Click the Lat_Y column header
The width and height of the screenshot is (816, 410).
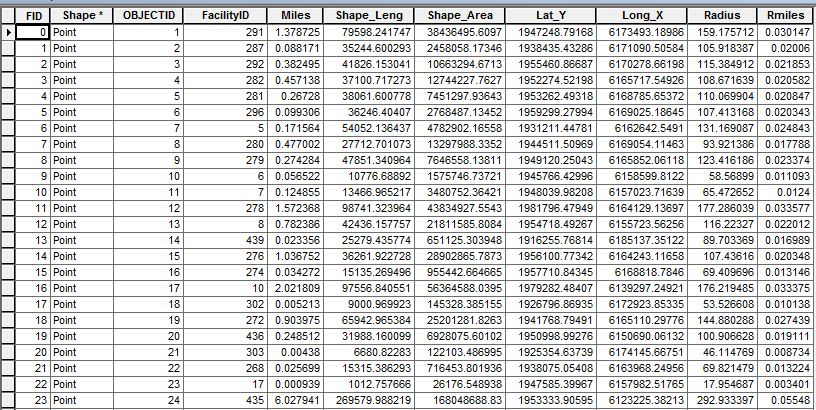pyautogui.click(x=551, y=16)
